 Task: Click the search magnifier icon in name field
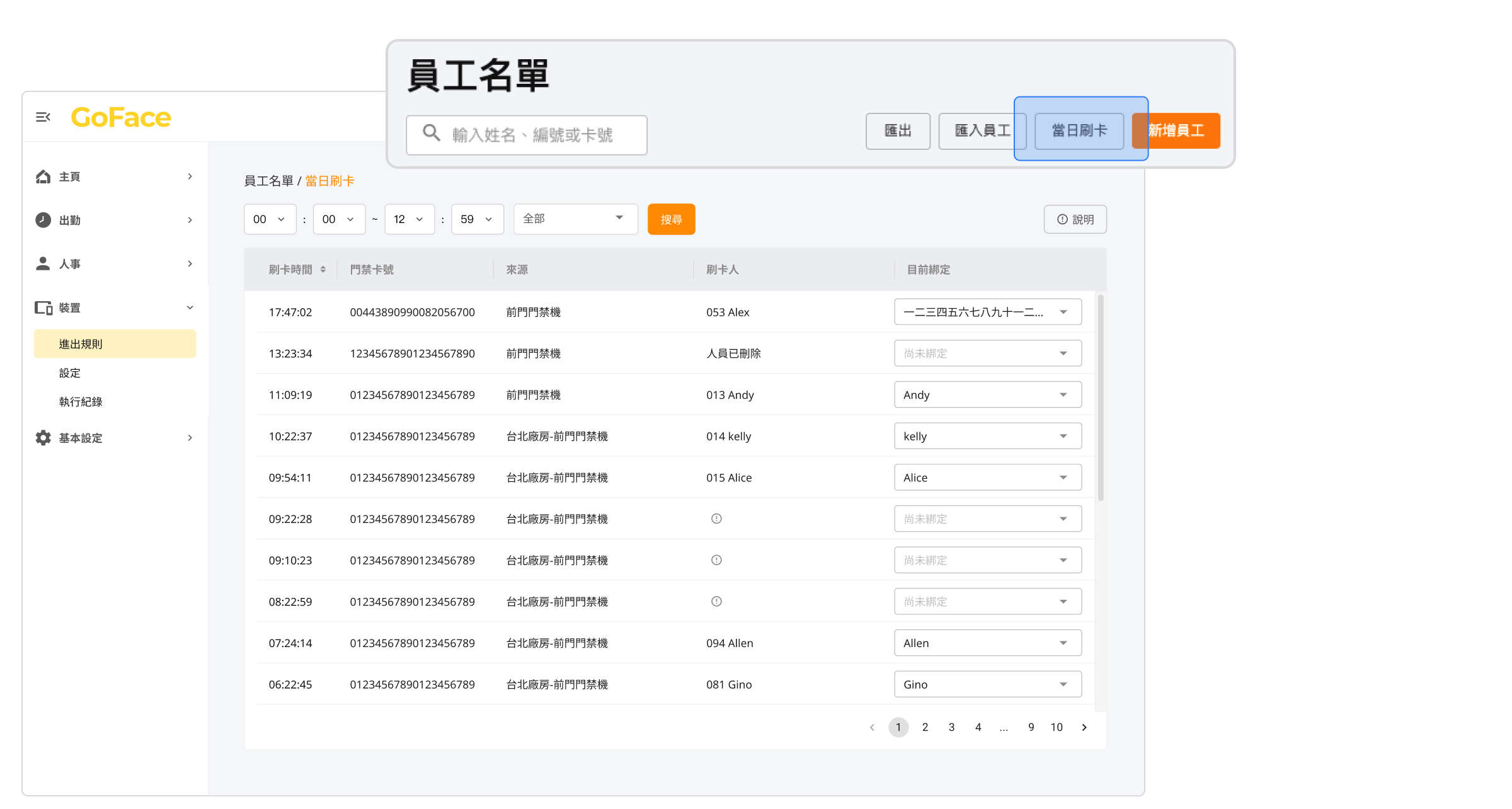[x=432, y=133]
